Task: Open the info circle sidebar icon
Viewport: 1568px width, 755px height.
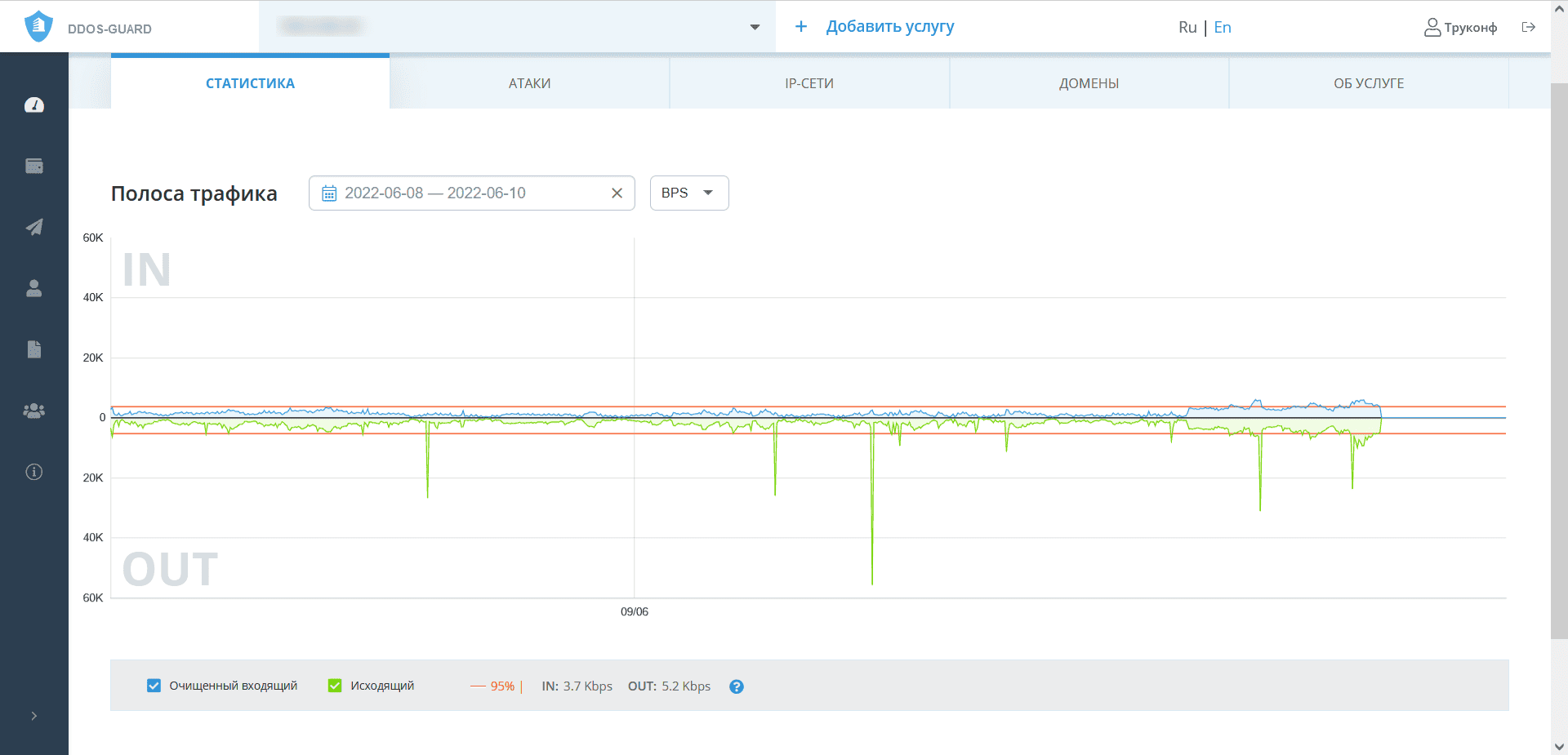Action: (x=34, y=472)
